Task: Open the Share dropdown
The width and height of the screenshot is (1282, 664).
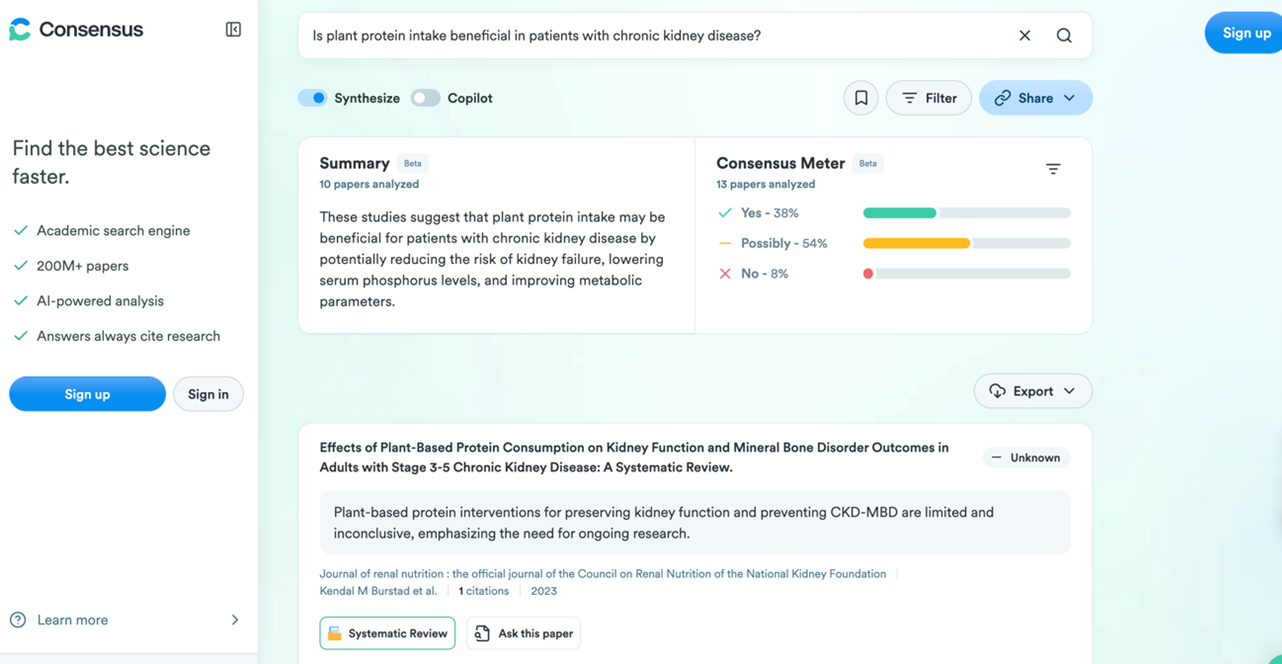Action: (x=1035, y=98)
